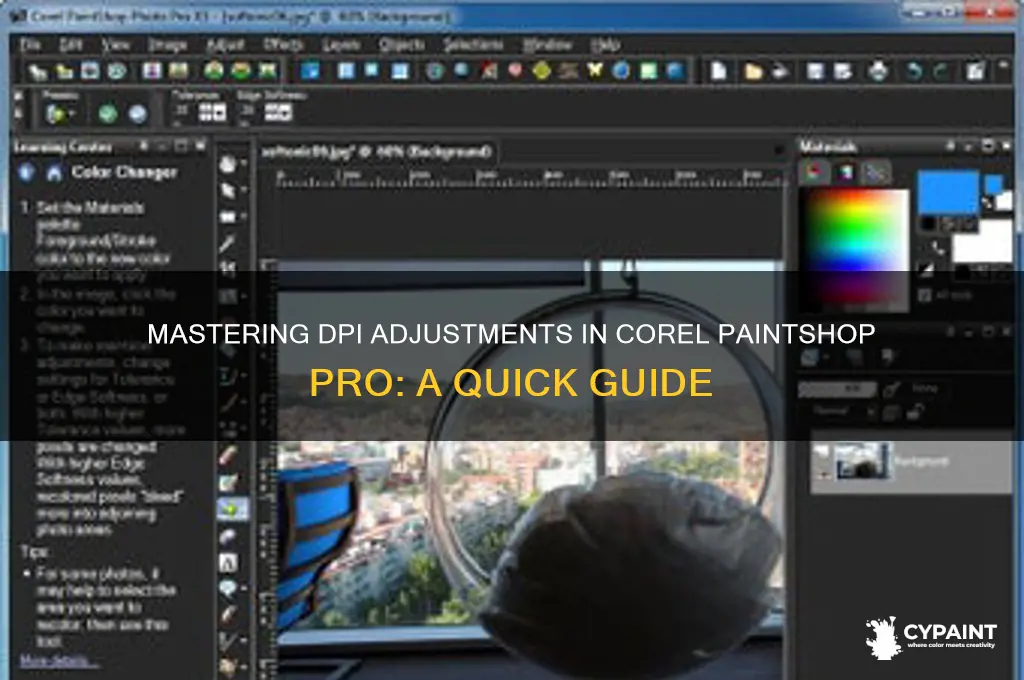
Task: Pin the Materials palette with pushpin
Action: point(950,146)
